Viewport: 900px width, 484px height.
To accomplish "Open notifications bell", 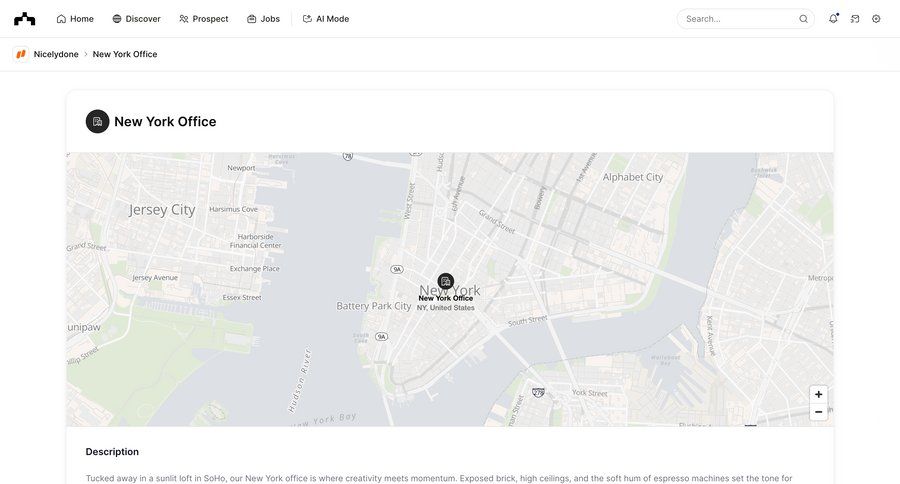I will coord(833,19).
